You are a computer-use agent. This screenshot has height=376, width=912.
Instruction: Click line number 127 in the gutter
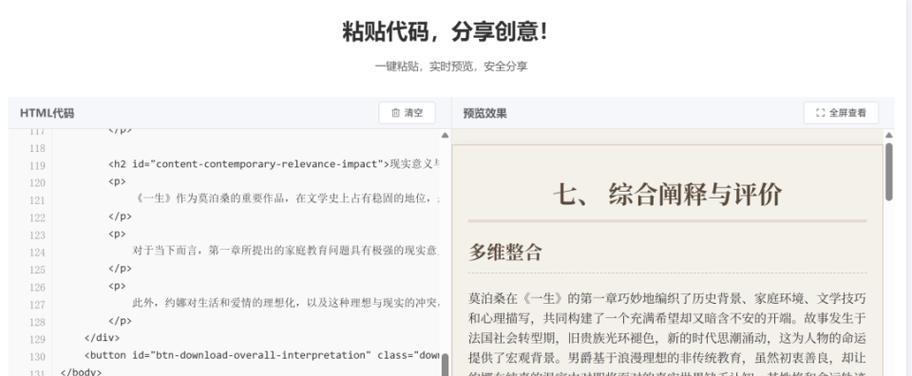(x=37, y=304)
